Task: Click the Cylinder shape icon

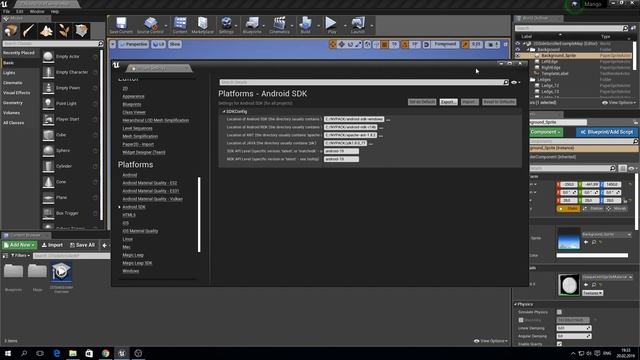Action: click(x=48, y=166)
